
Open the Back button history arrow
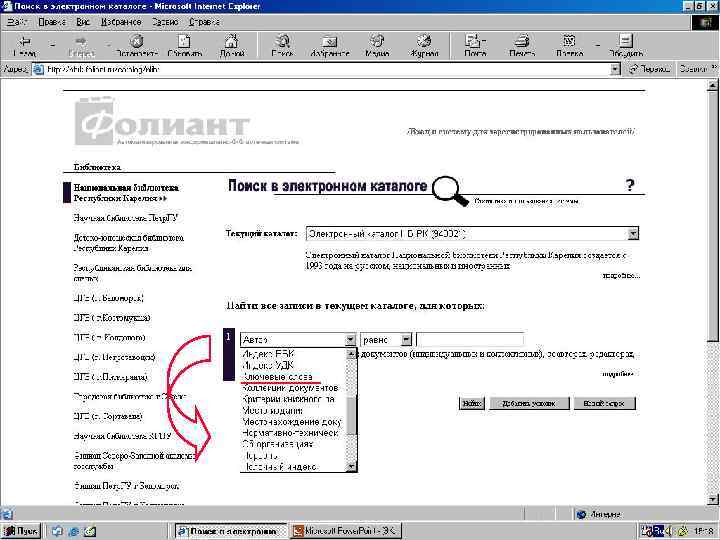[52, 45]
